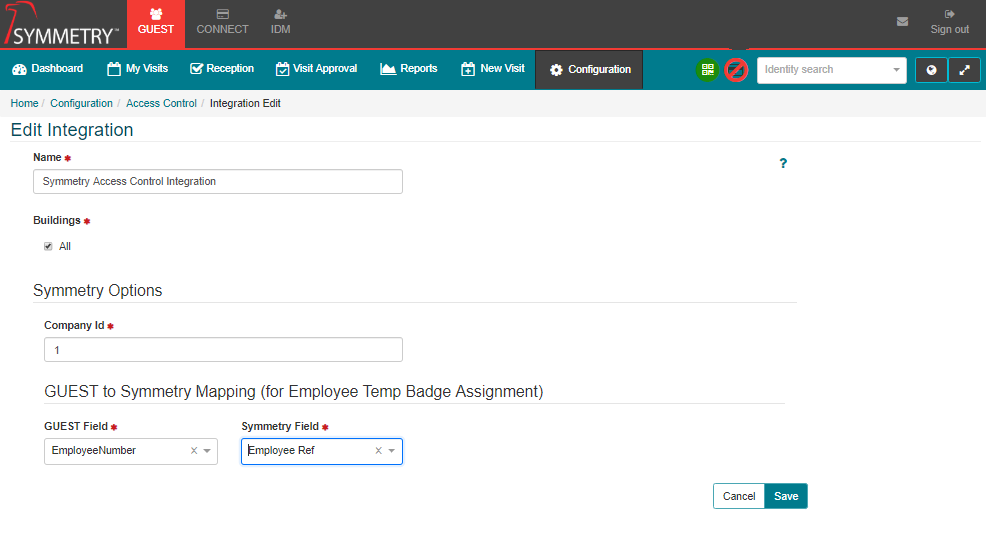
Task: Toggle fullscreen with the expand arrows icon
Action: (964, 70)
